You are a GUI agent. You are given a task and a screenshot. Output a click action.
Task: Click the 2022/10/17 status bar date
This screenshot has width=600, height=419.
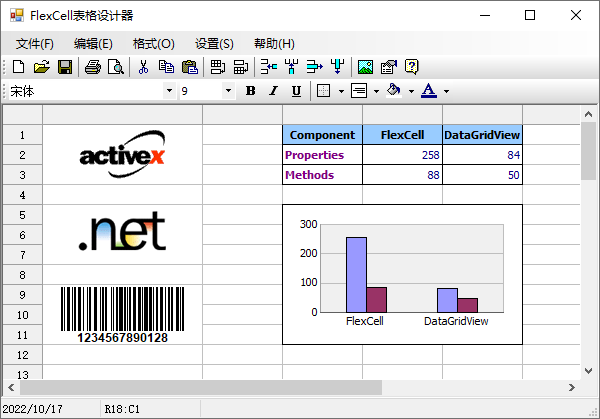[x=33, y=409]
